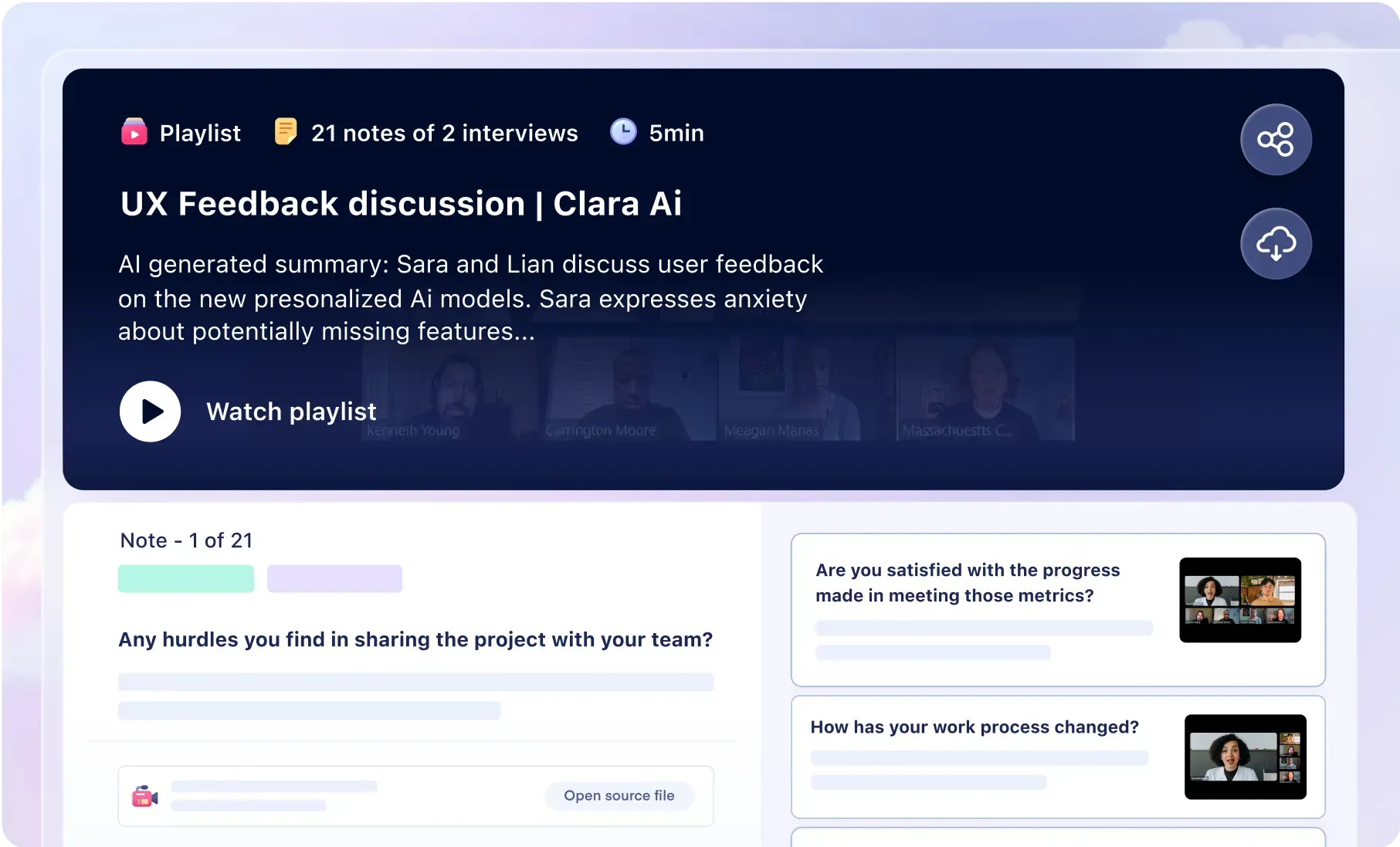Click 'Note - 1 of 21' heading

pos(186,540)
